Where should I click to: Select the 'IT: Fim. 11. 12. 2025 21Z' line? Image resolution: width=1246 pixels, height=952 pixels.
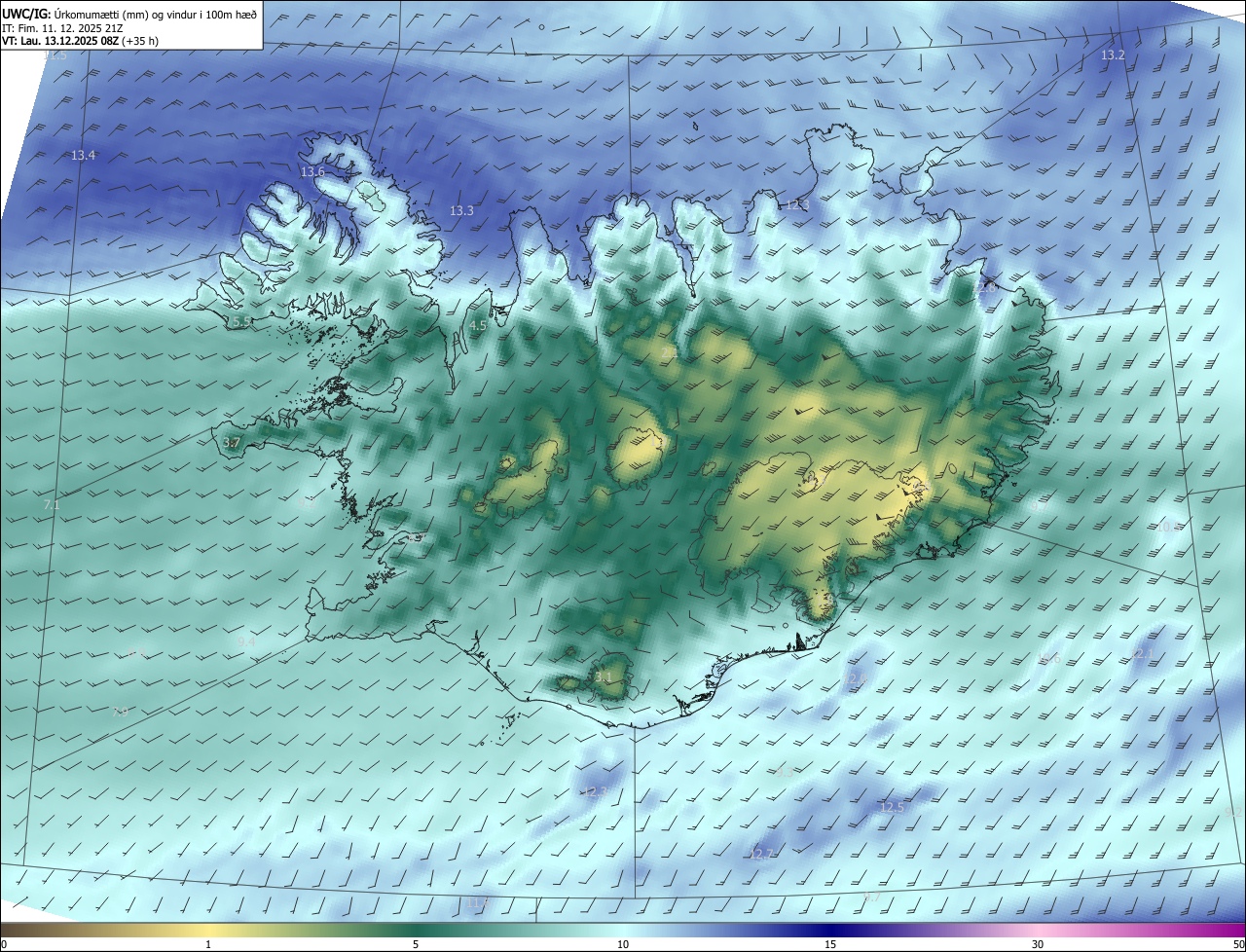[63, 28]
